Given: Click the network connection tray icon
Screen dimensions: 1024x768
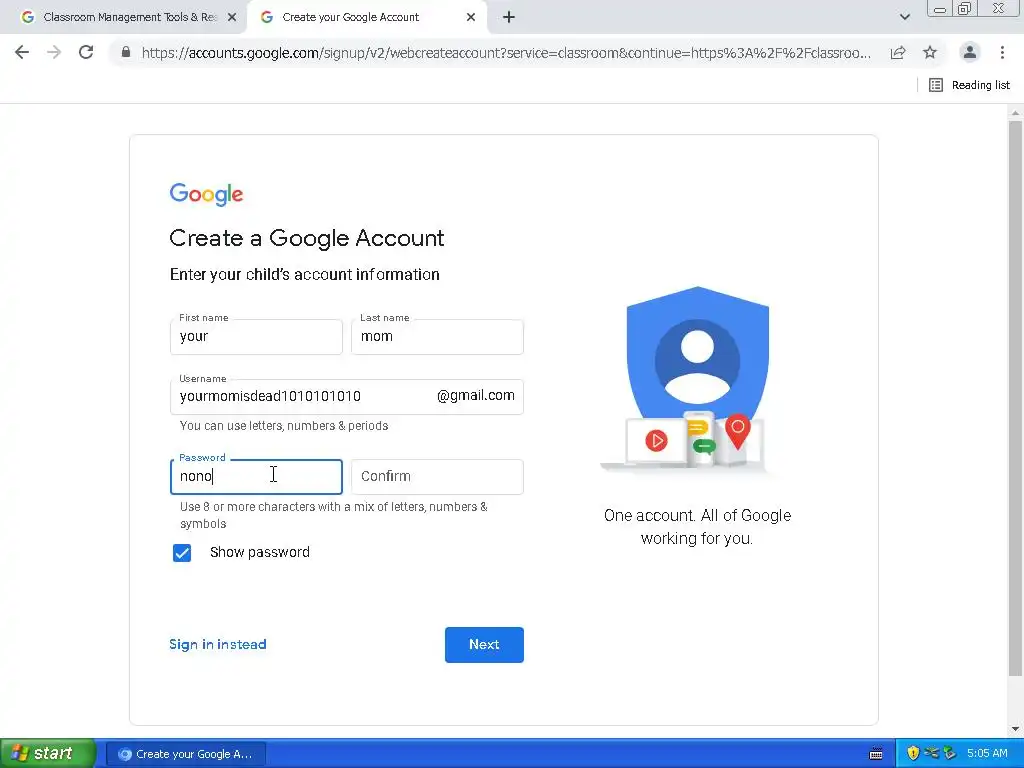Looking at the screenshot, I should 931,753.
